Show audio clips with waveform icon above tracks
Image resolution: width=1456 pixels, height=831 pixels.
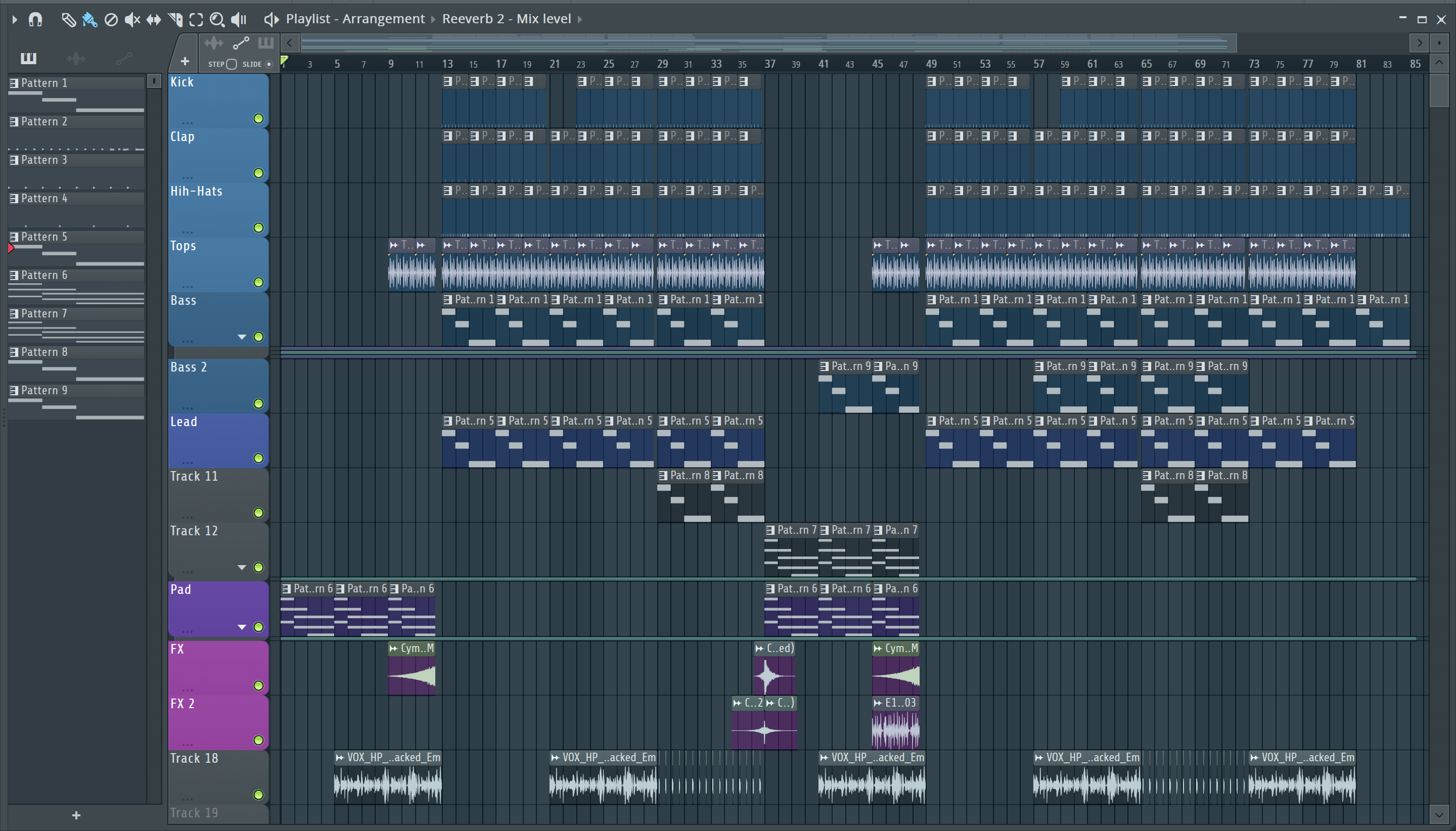tap(214, 43)
